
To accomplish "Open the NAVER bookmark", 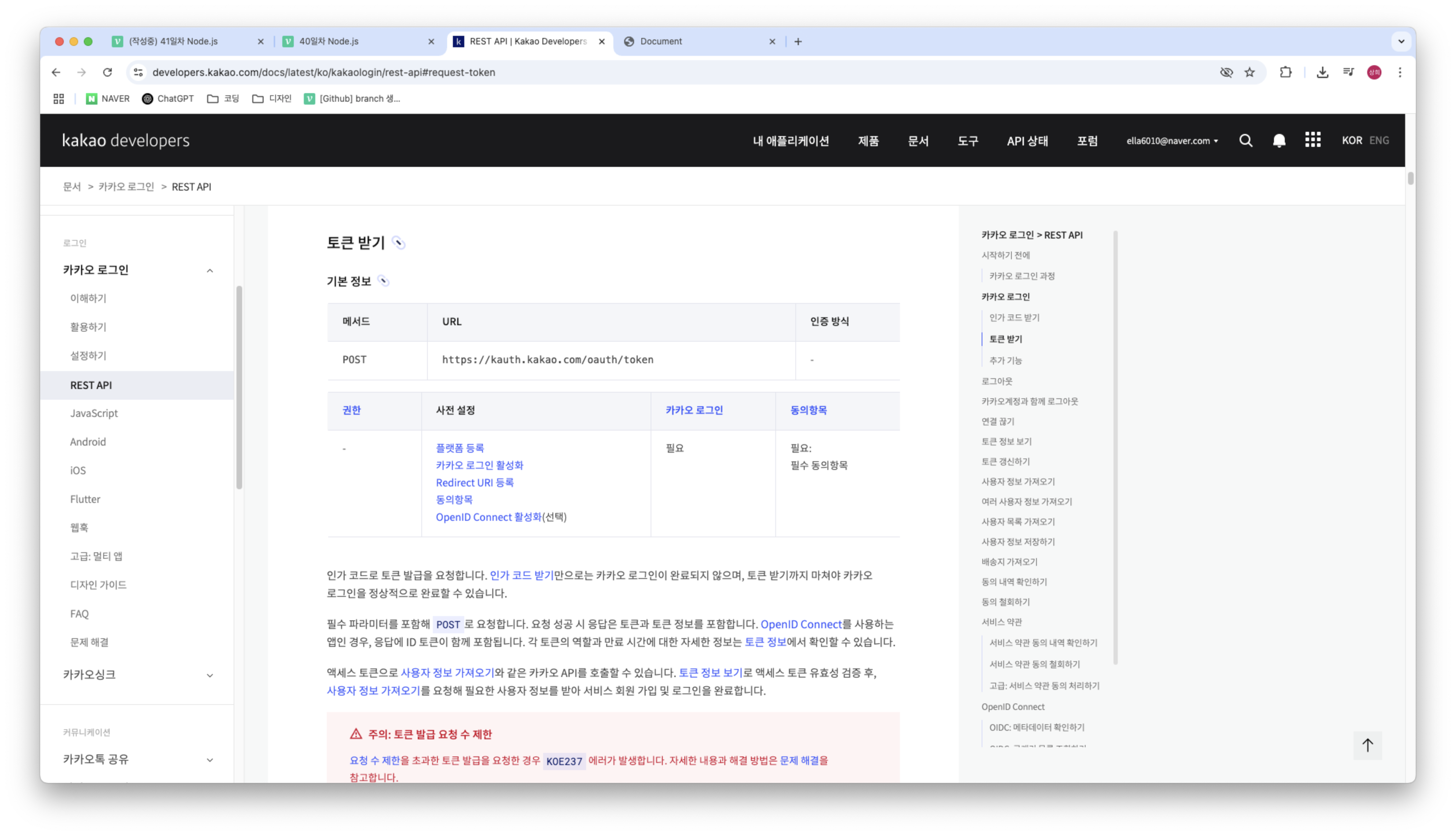I will [108, 99].
